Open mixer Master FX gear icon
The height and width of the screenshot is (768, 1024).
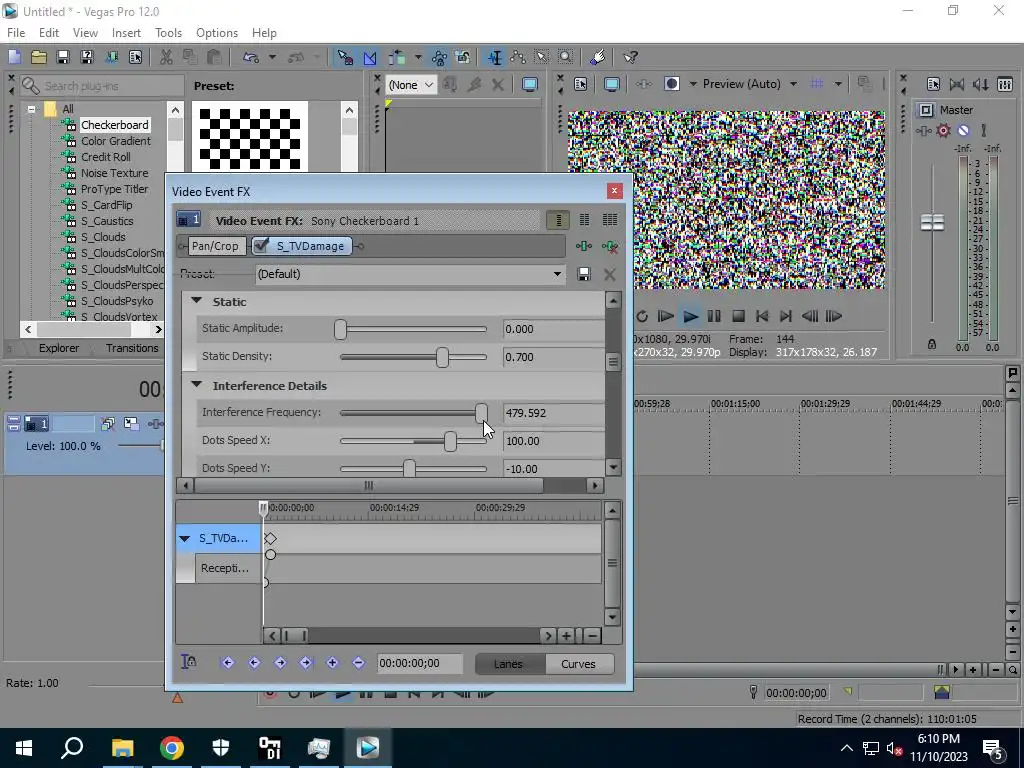click(944, 131)
